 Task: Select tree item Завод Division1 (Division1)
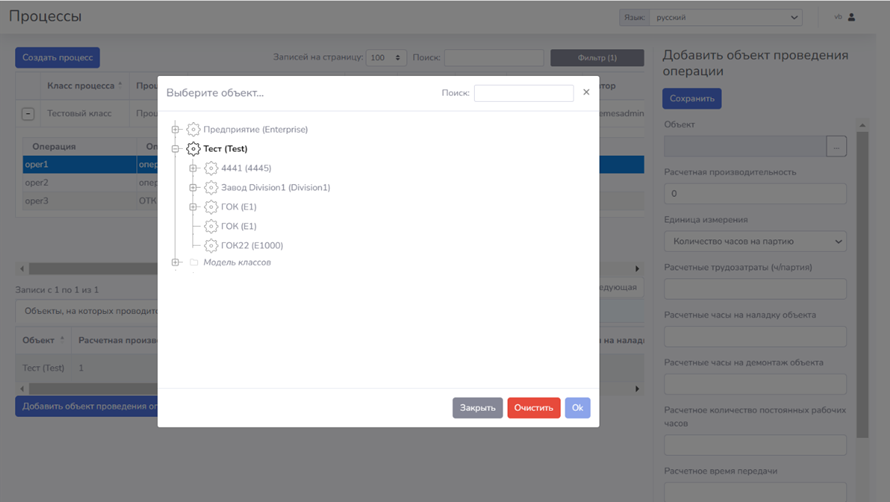(x=276, y=187)
